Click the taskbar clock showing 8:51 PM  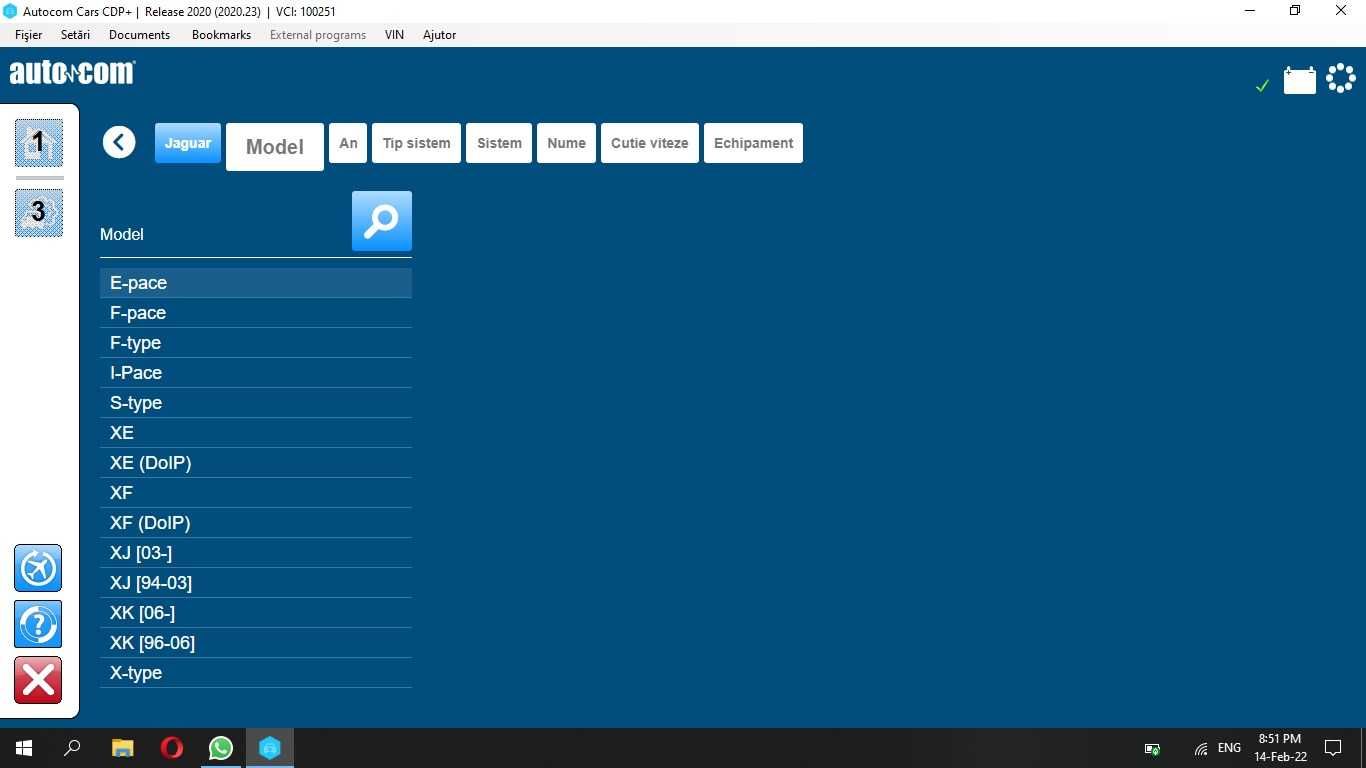tap(1280, 748)
